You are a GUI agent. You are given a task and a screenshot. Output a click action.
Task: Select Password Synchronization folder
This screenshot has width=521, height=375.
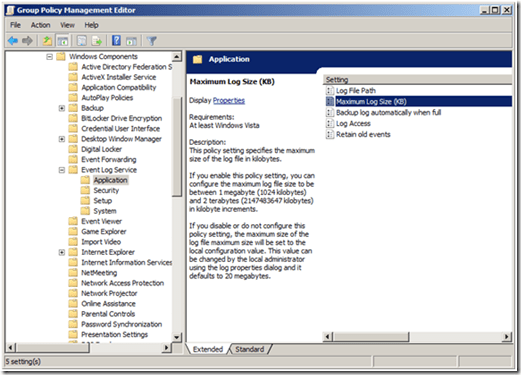tap(122, 324)
